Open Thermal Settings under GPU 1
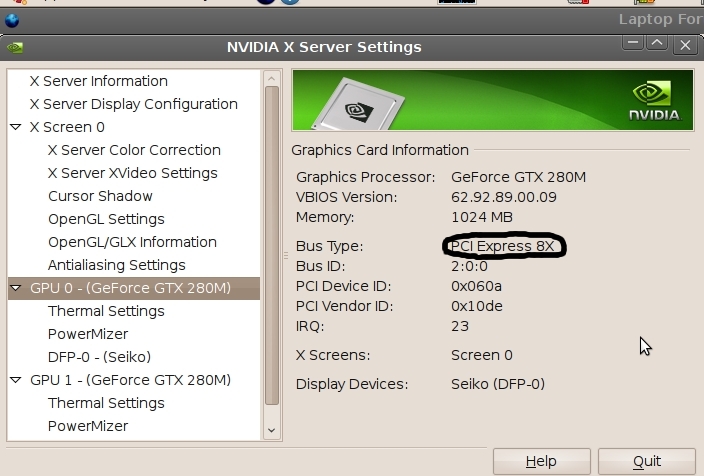 [106, 403]
